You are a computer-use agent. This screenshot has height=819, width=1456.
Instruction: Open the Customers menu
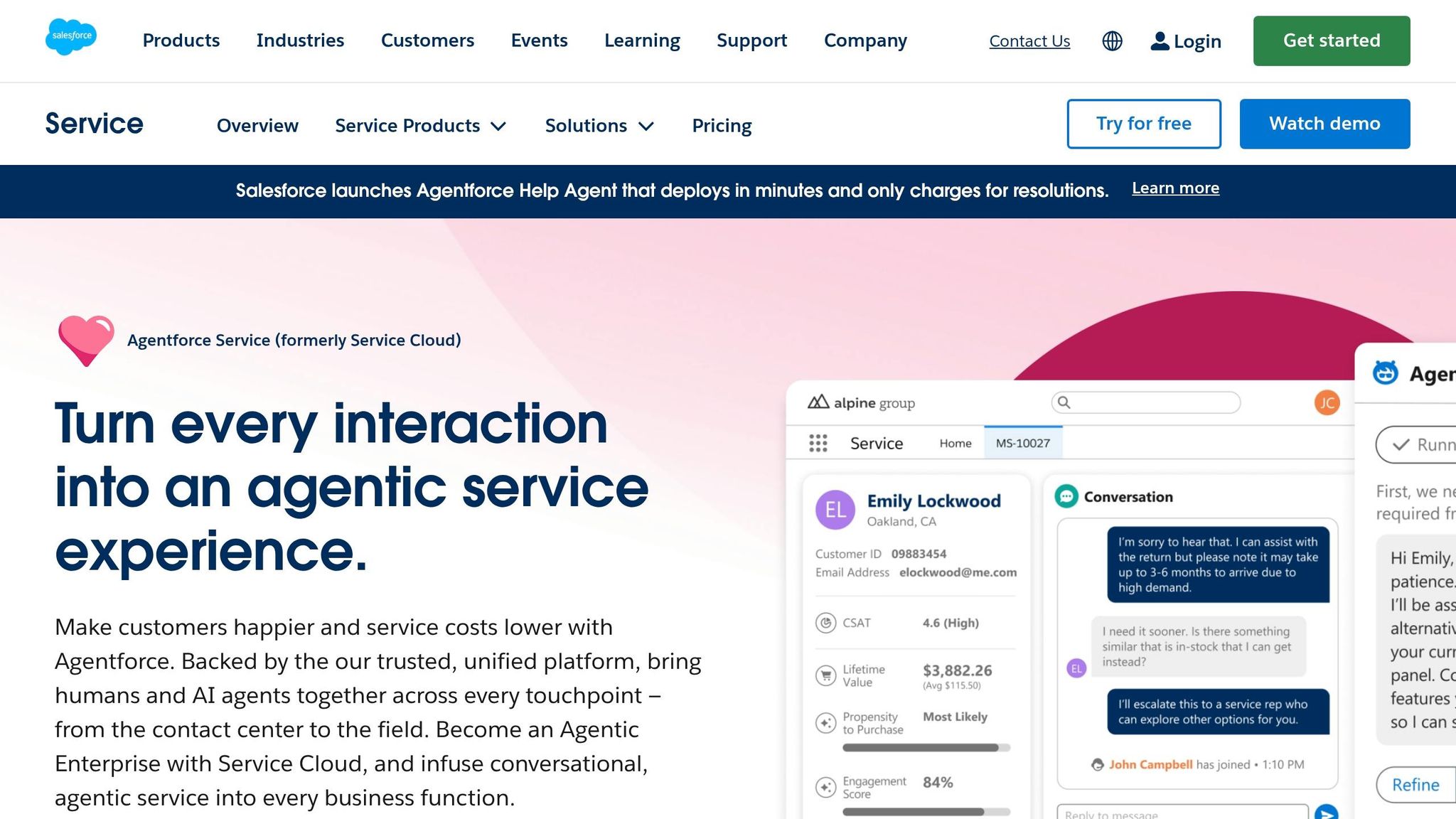427,41
